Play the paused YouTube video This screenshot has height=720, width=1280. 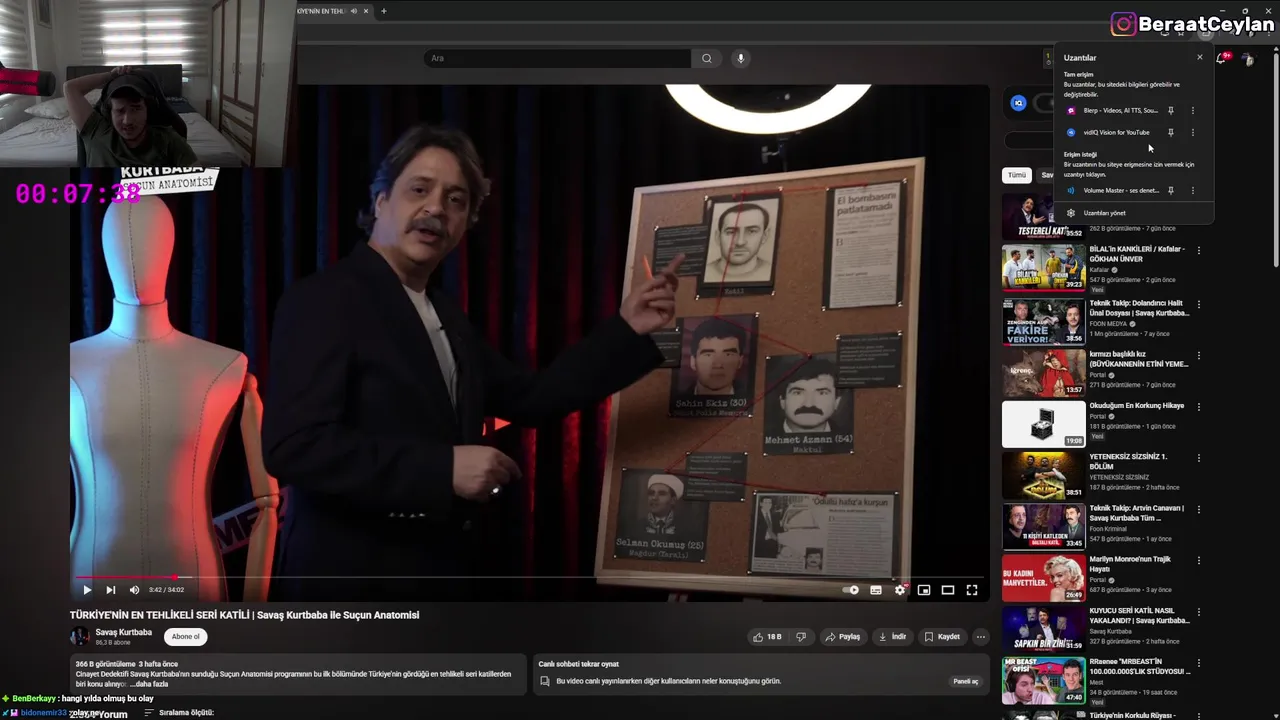(x=87, y=590)
